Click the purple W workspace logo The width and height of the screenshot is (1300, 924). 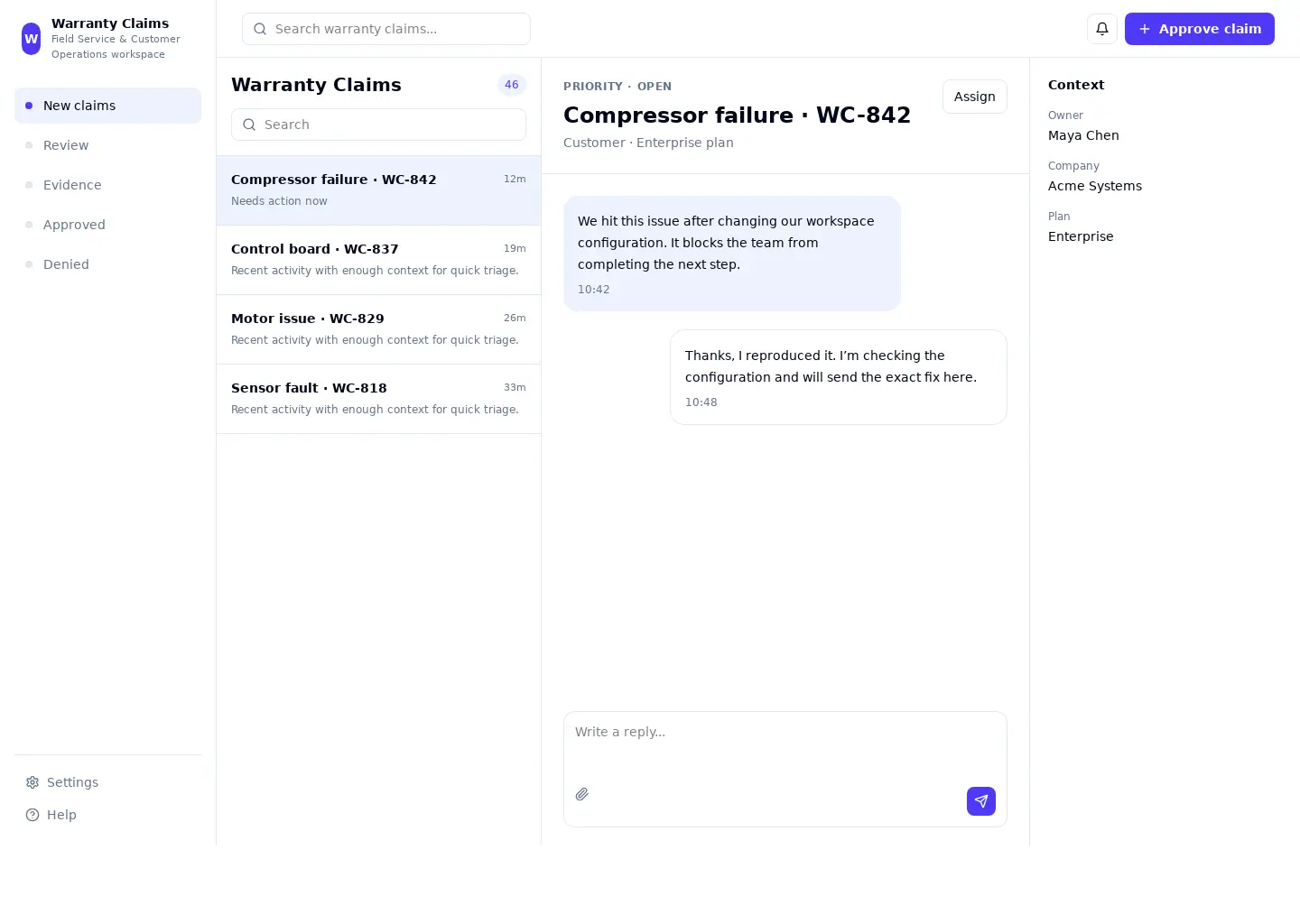tap(32, 39)
